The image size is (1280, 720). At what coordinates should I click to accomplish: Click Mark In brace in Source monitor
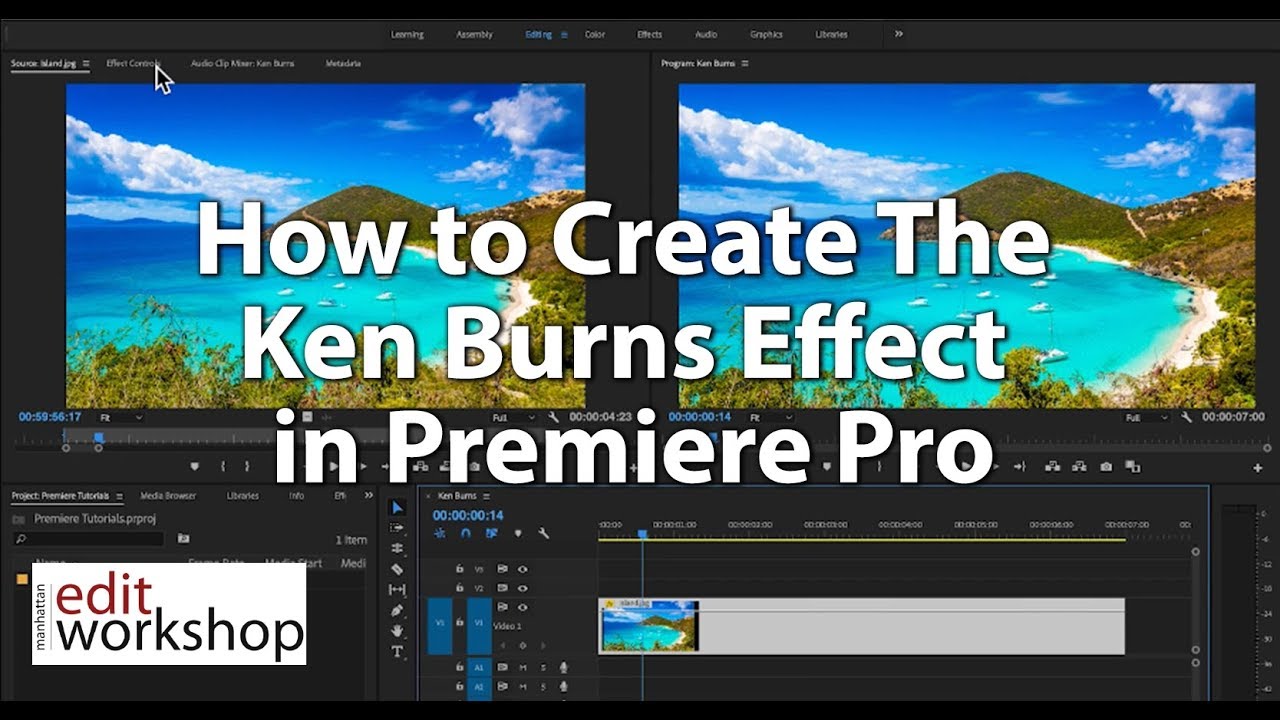click(222, 467)
